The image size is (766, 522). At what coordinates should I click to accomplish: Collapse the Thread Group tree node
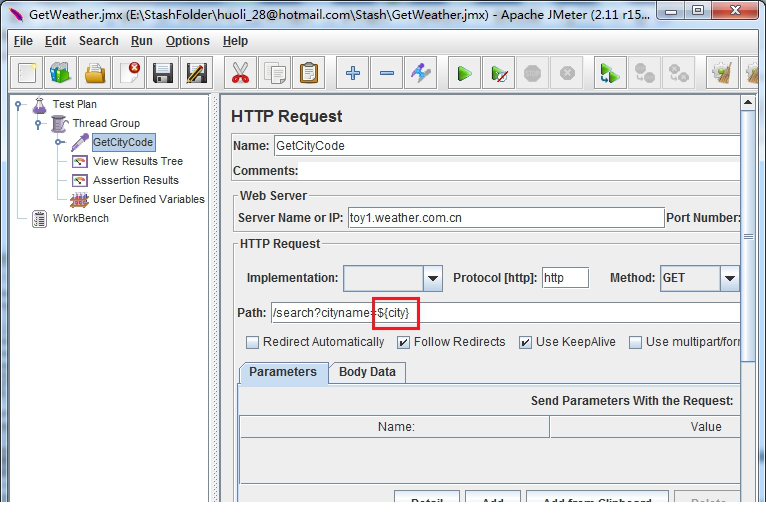pos(39,124)
